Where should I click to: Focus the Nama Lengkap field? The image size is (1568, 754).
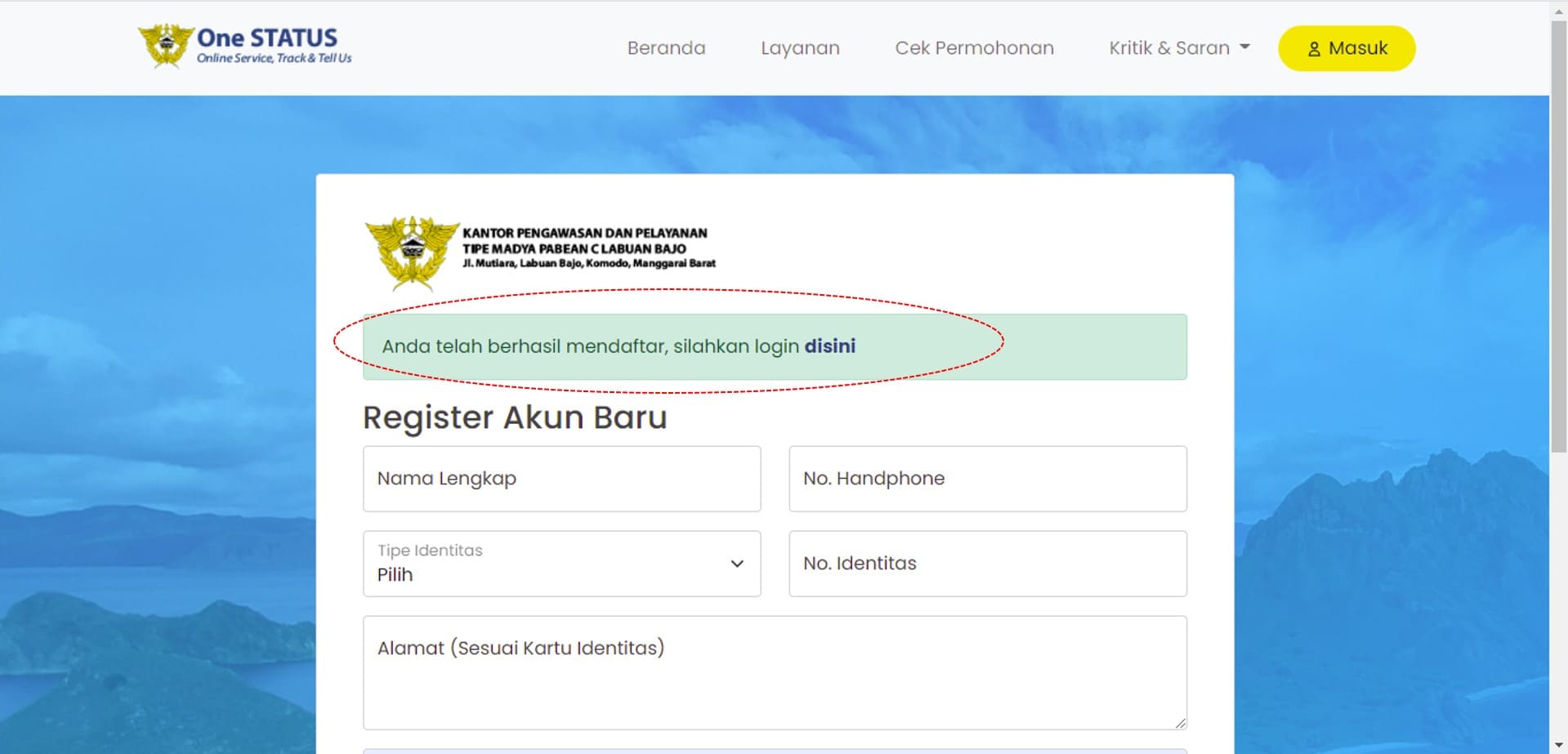coord(561,479)
